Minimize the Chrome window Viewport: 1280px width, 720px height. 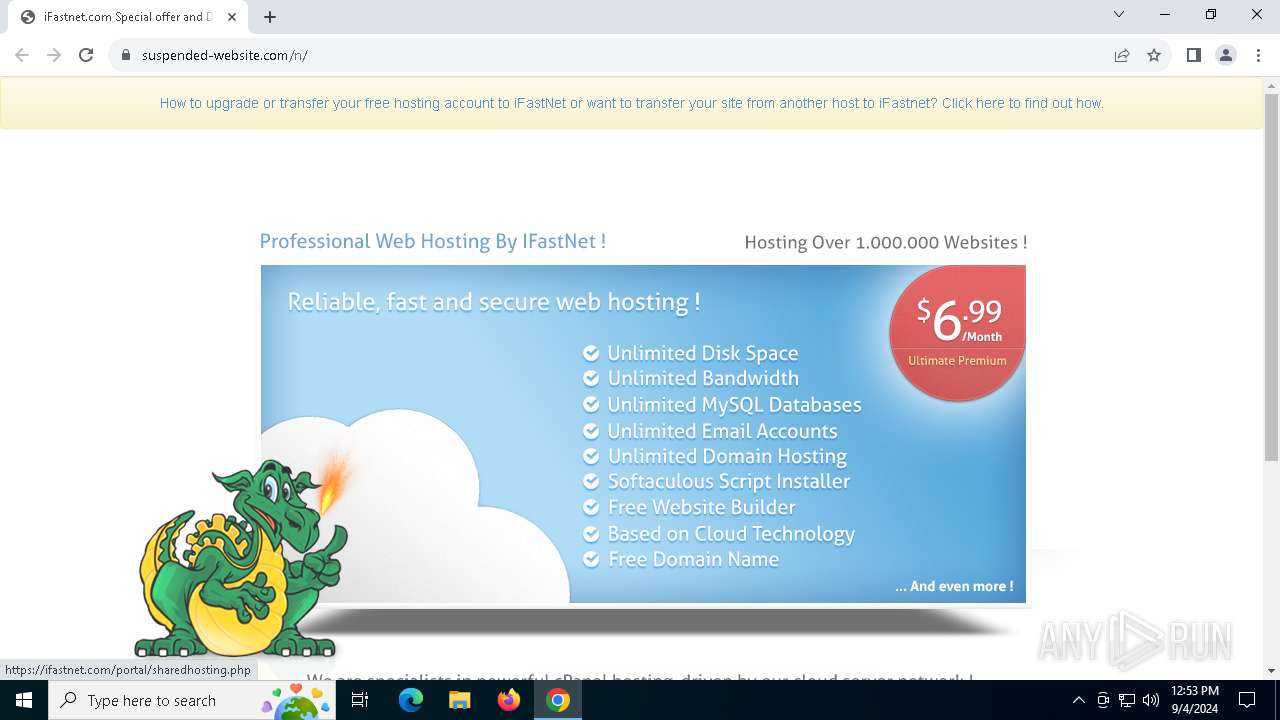click(1165, 14)
